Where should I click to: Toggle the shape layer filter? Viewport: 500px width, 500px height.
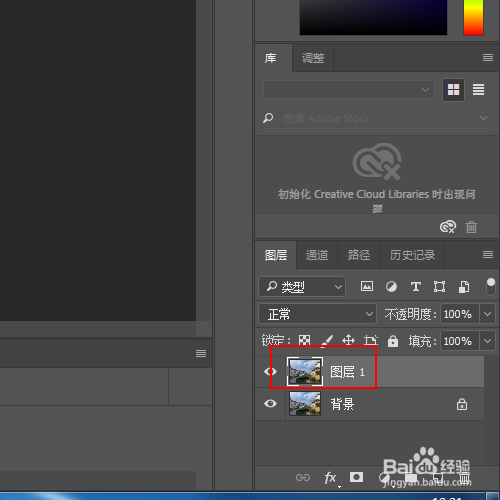tap(439, 287)
